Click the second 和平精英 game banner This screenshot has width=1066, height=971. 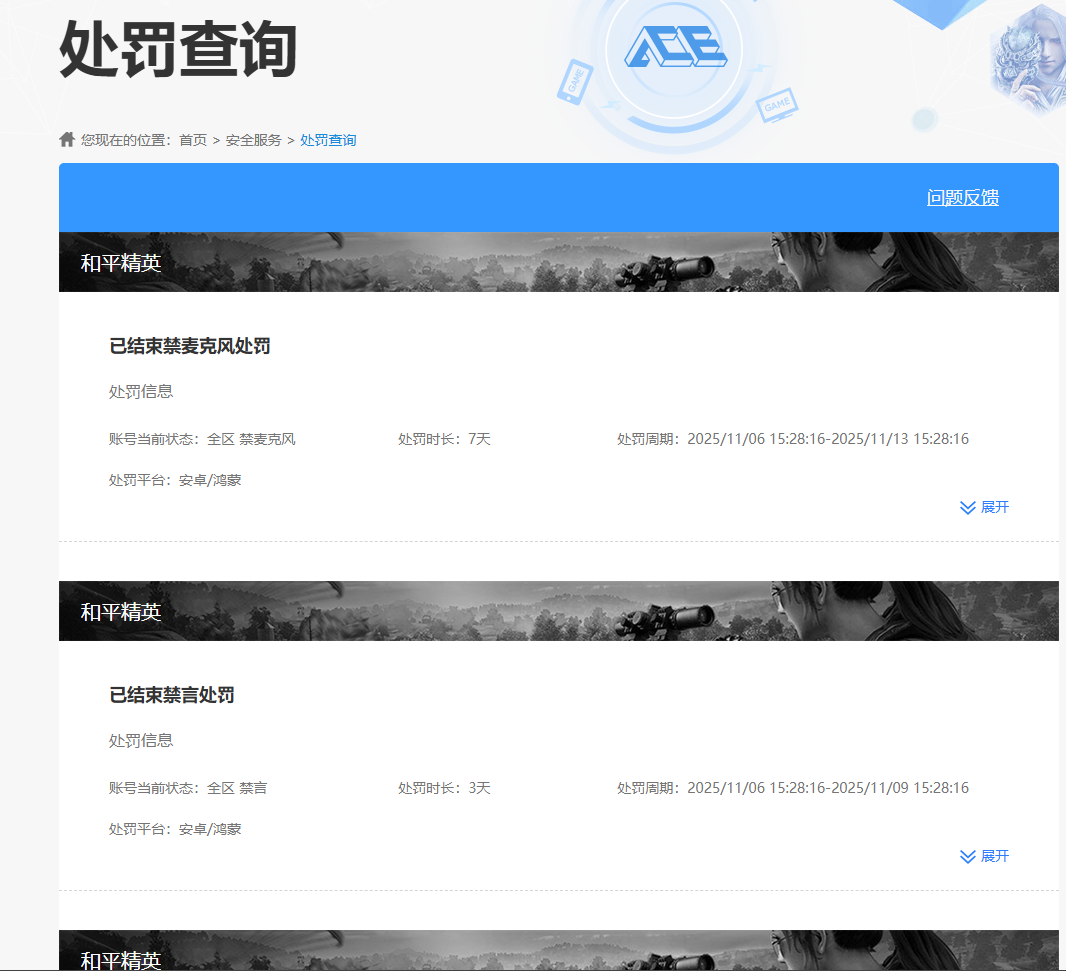tap(558, 611)
